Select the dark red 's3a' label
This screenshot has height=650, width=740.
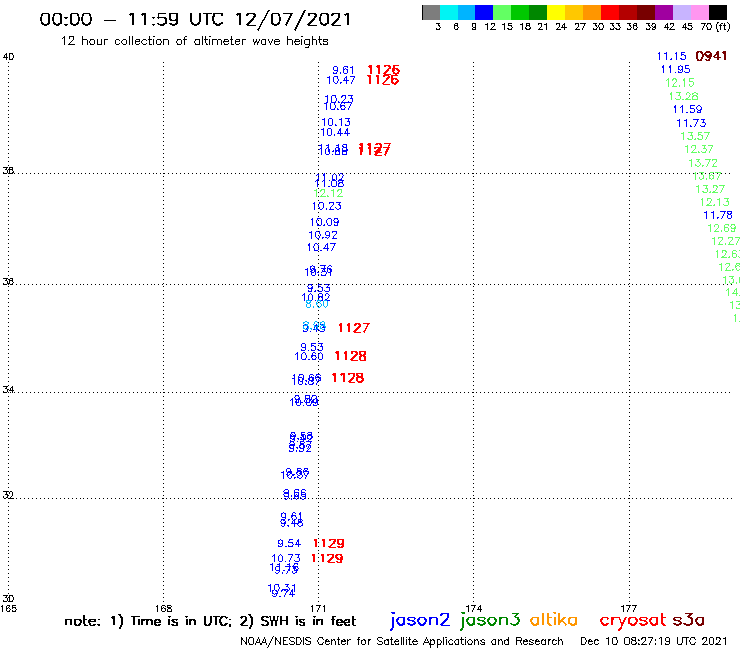click(x=688, y=620)
